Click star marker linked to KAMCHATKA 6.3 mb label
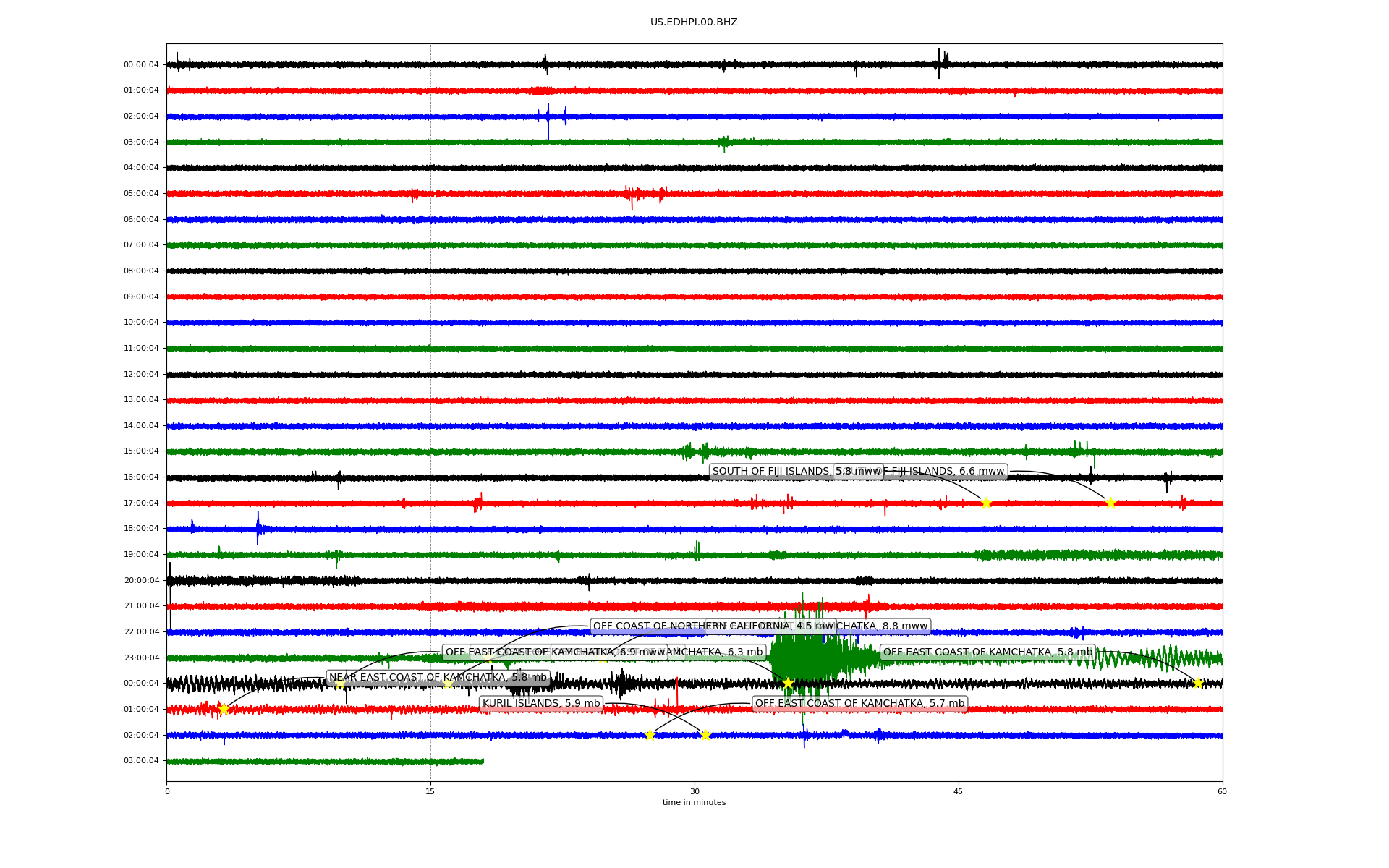Screen dimensions: 1389x868 pyautogui.click(x=788, y=684)
